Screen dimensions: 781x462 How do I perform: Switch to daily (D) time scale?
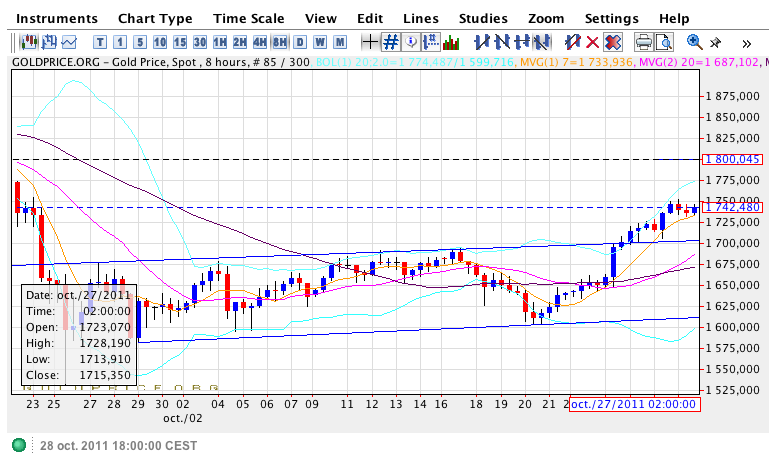point(300,42)
